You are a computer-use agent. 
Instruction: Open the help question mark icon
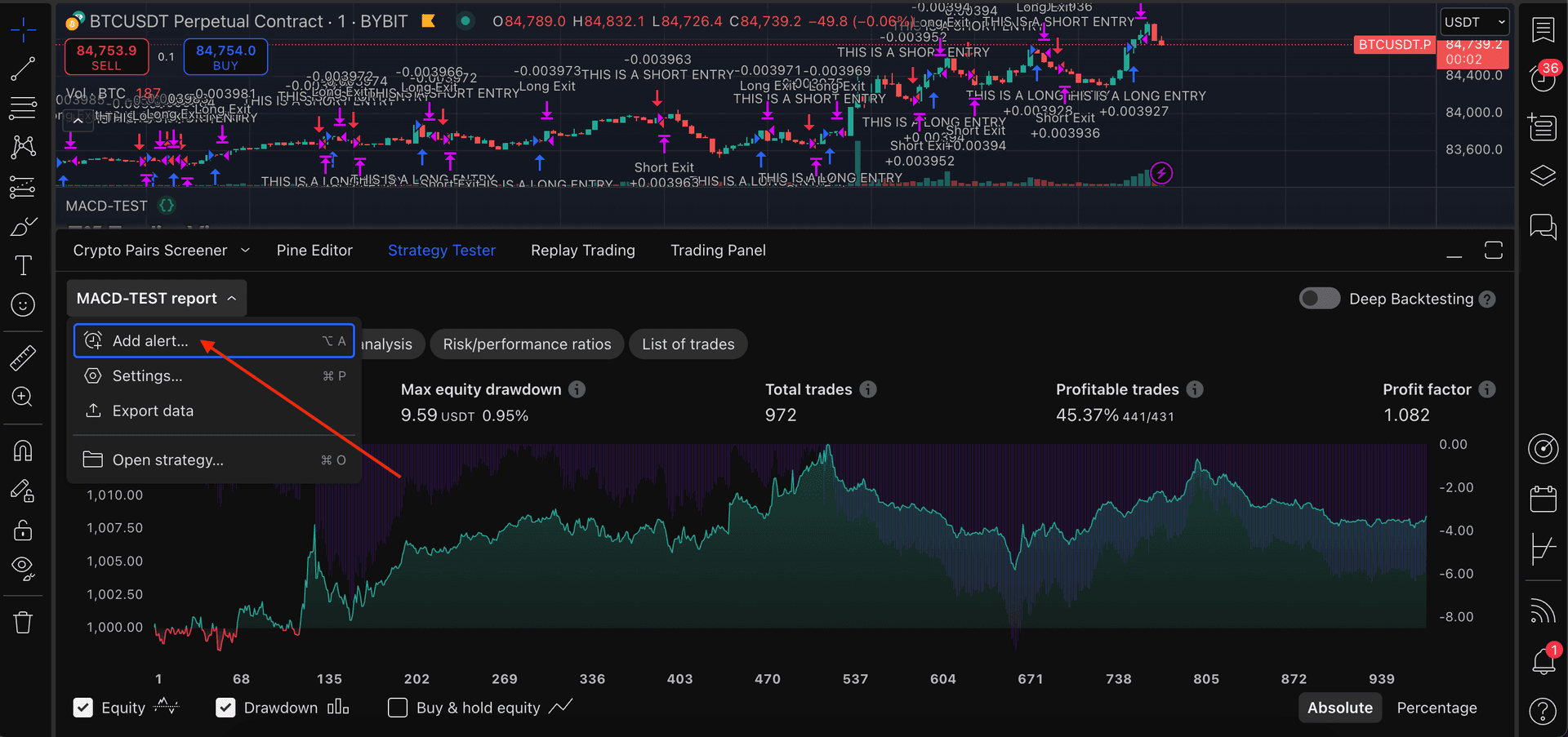(x=1543, y=712)
